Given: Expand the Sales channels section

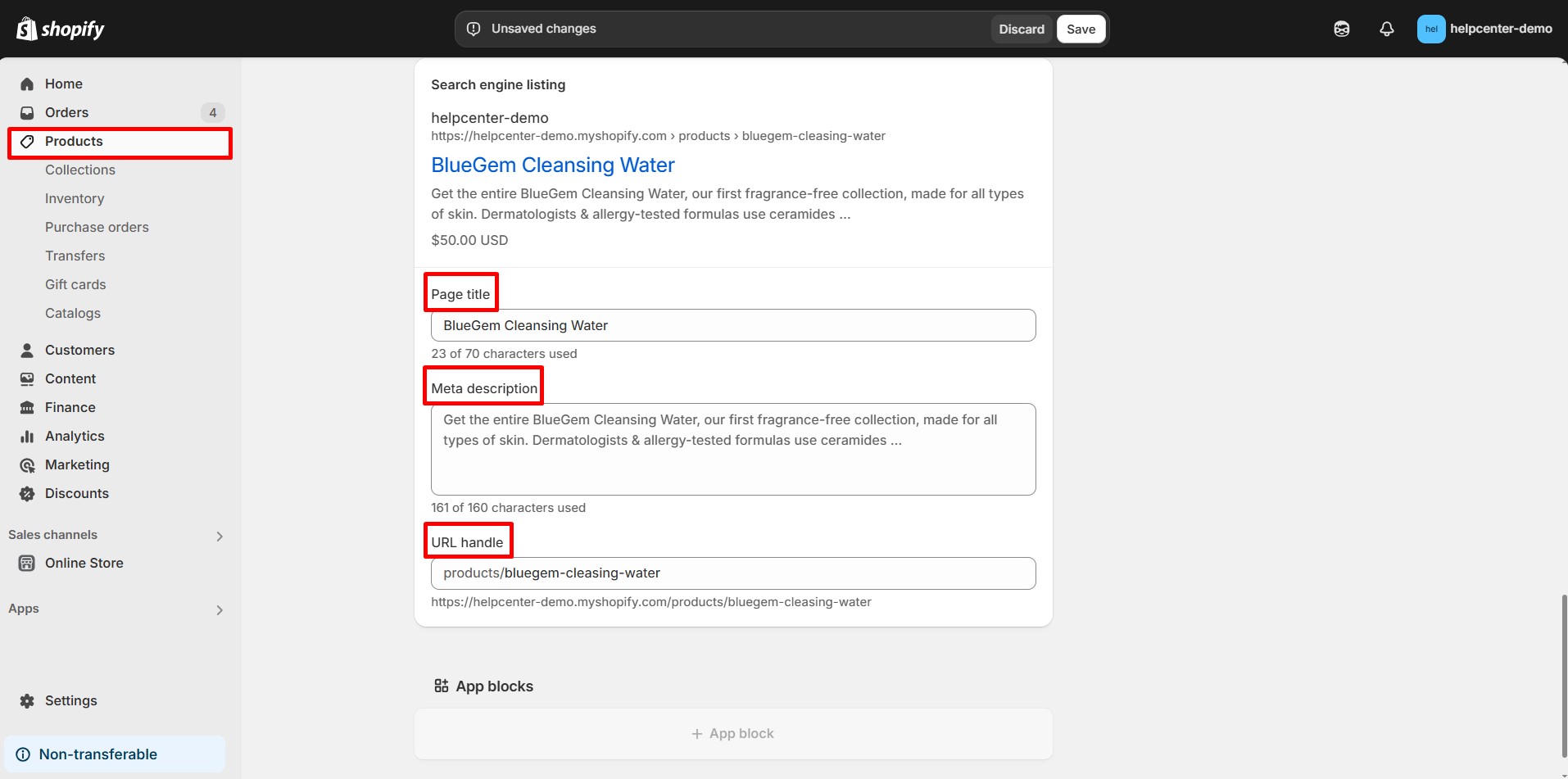Looking at the screenshot, I should 219,537.
